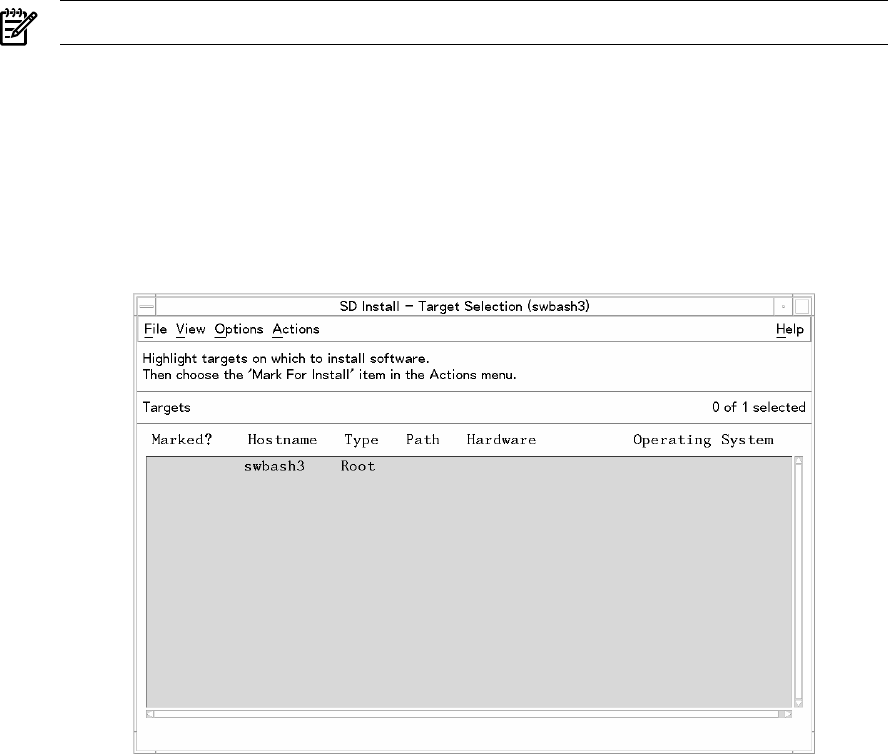Open the Help menu
The height and width of the screenshot is (754, 888).
(789, 329)
